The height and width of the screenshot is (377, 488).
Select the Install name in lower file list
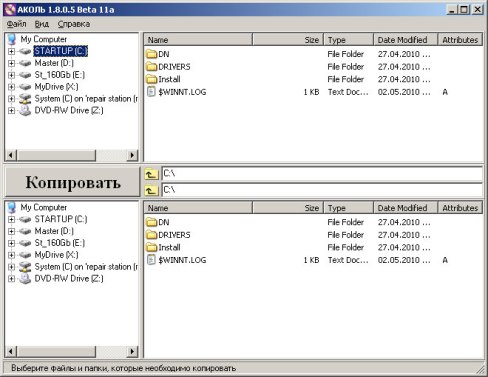pyautogui.click(x=169, y=247)
